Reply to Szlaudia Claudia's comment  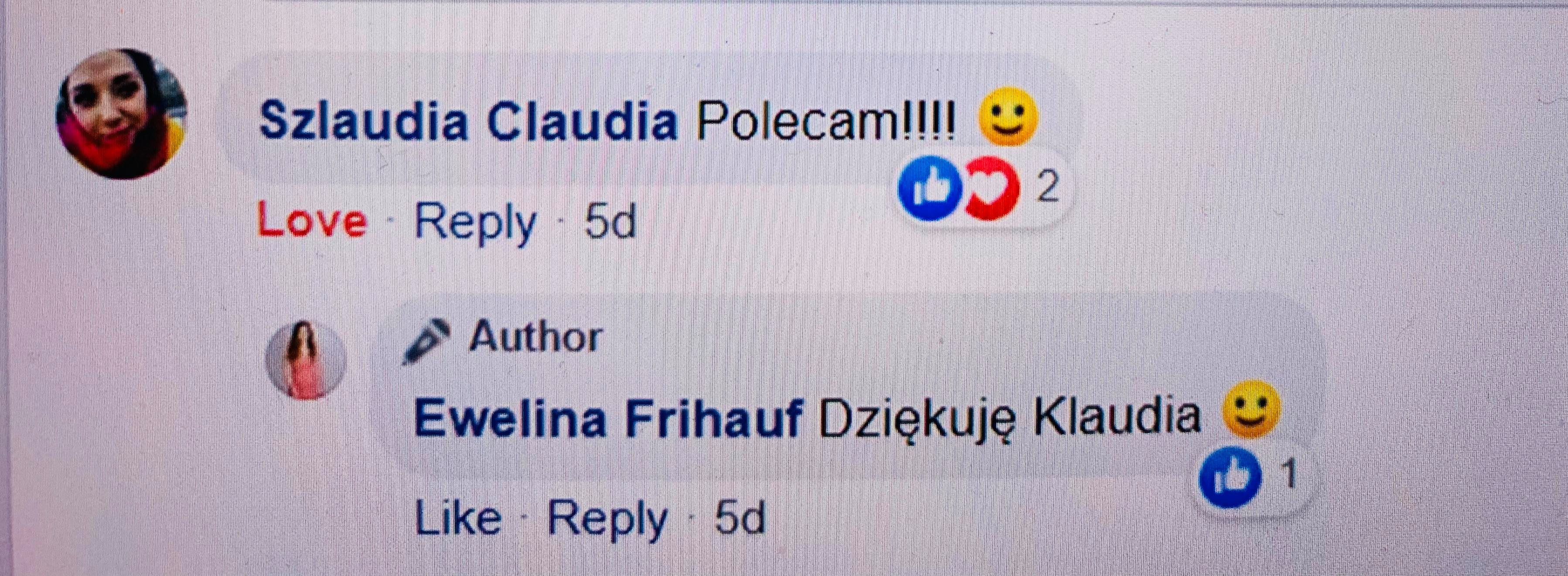coord(475,223)
